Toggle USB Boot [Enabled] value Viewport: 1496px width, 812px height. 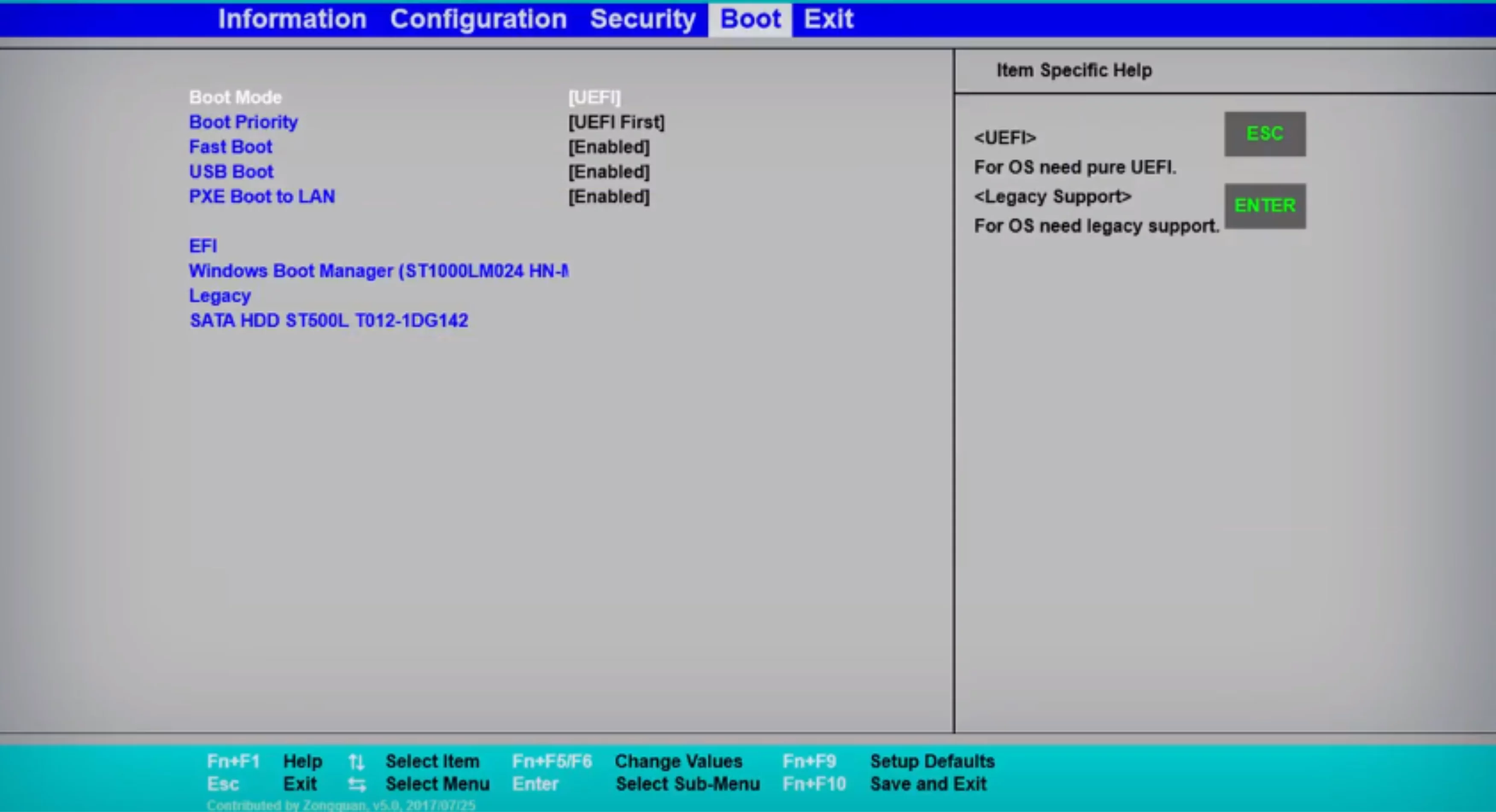[609, 172]
